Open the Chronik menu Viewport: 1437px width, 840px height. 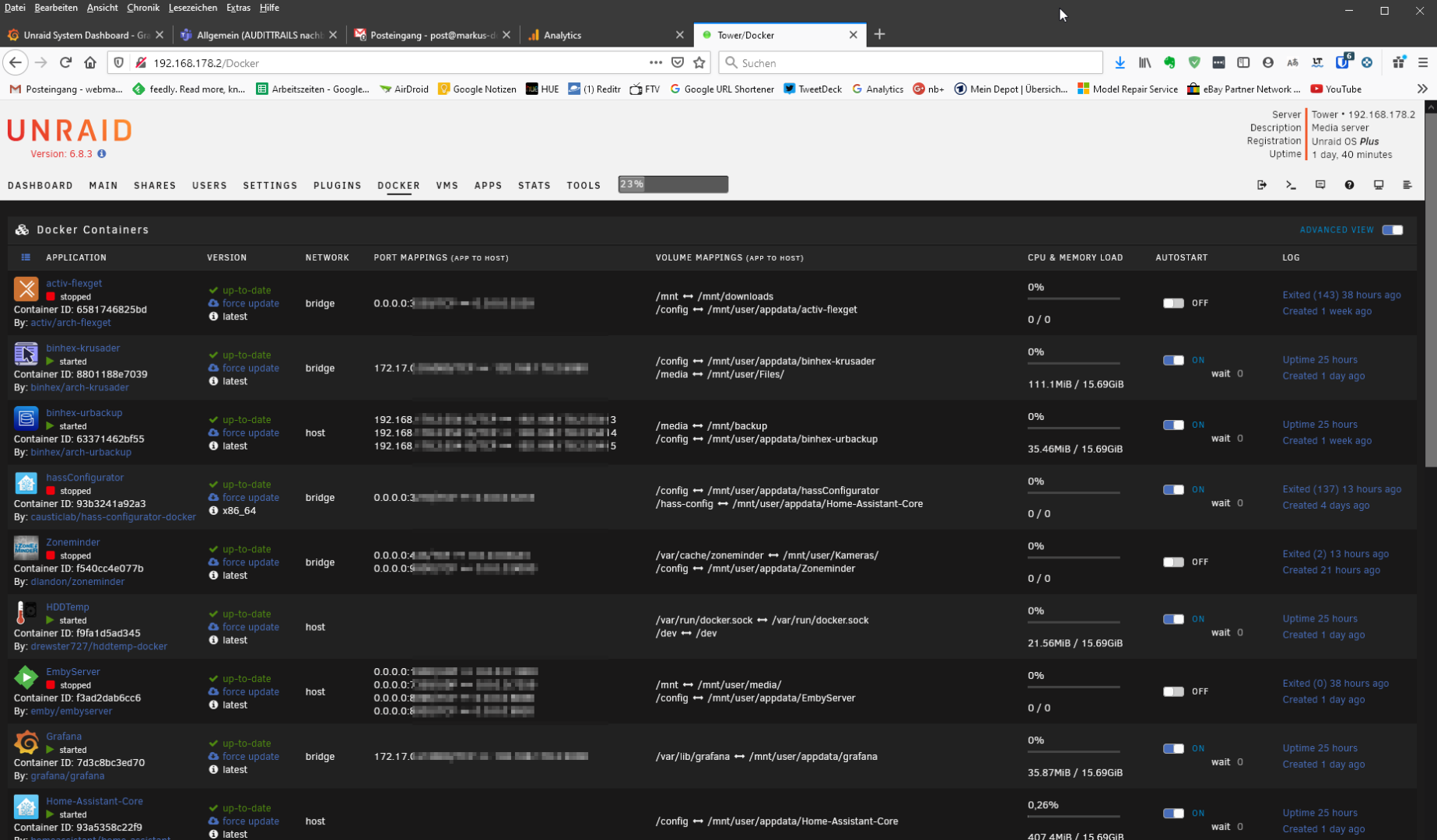coord(143,7)
